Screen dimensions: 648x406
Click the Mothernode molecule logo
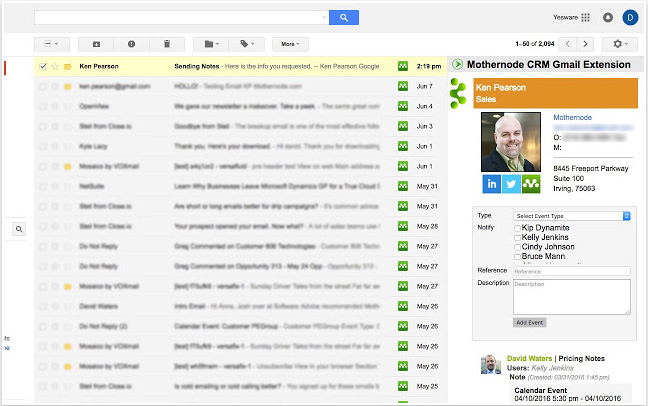[x=458, y=93]
